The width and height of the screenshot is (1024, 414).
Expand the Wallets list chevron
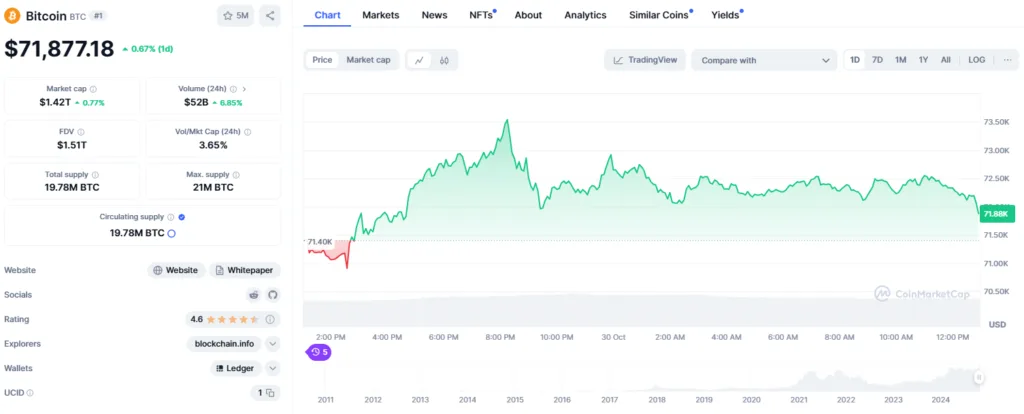point(272,368)
